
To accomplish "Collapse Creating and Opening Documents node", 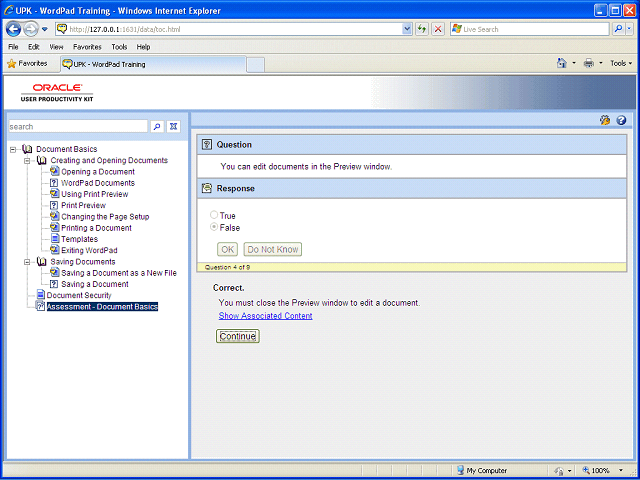I will click(27, 161).
